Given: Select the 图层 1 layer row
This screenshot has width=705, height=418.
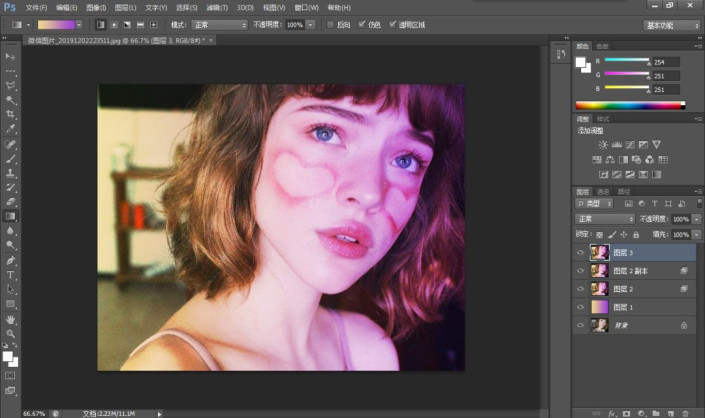Looking at the screenshot, I should click(x=634, y=307).
